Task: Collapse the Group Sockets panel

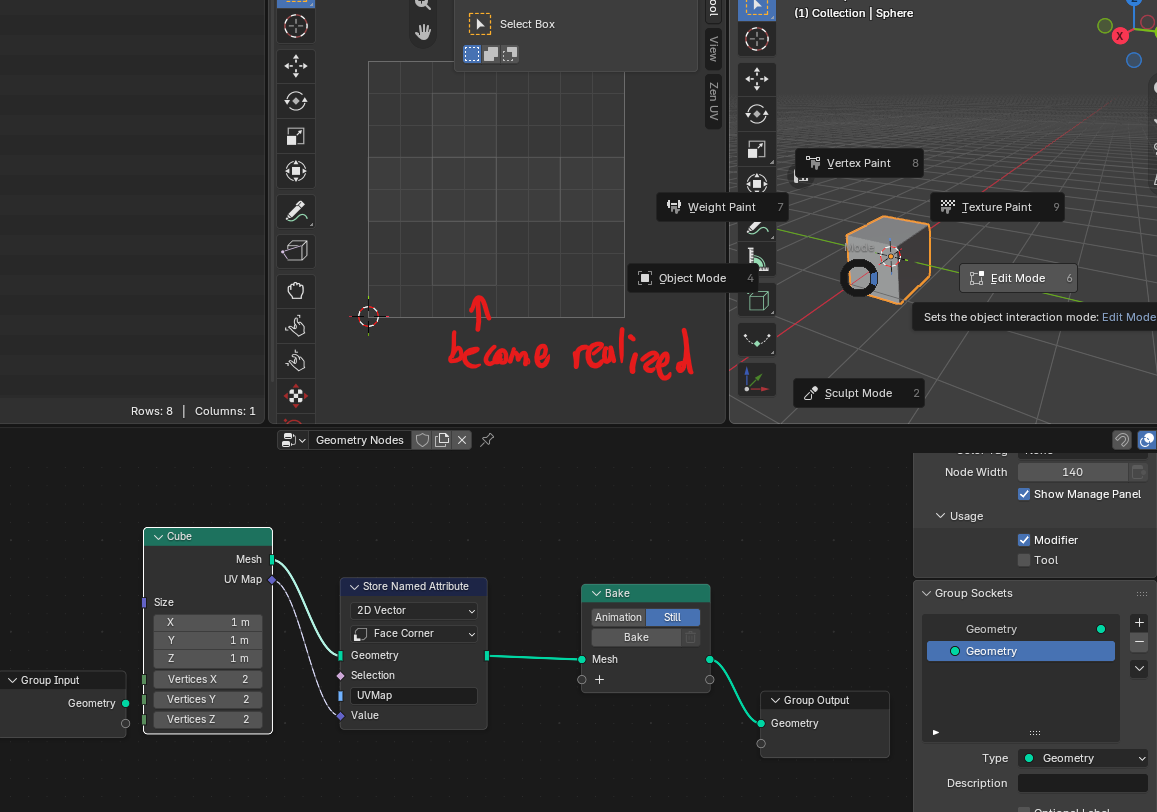Action: click(927, 593)
